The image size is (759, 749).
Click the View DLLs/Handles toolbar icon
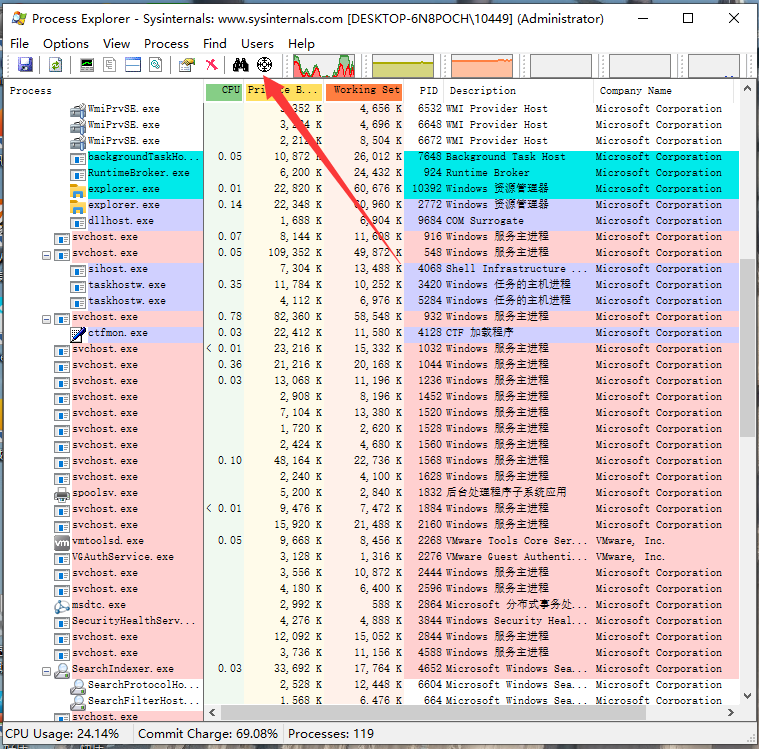point(155,64)
